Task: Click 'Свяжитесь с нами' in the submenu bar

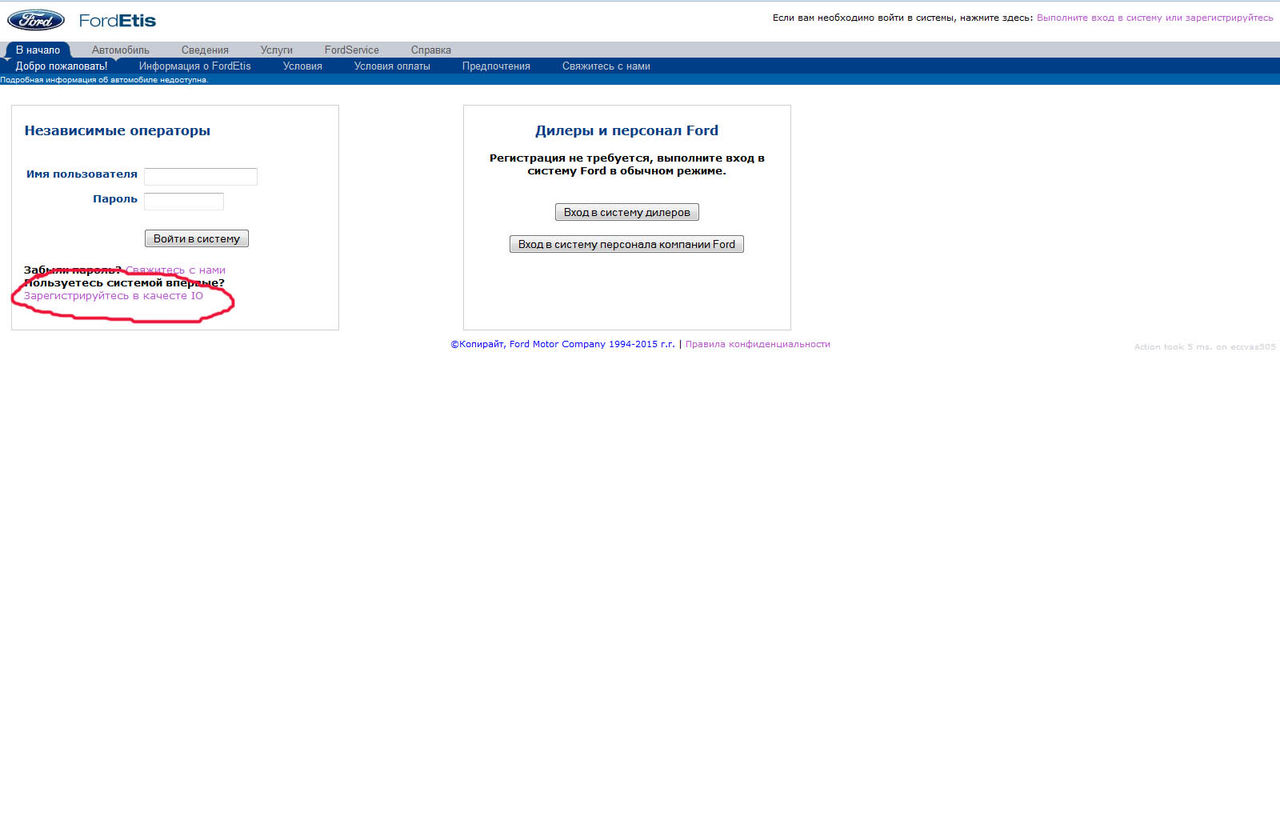Action: tap(606, 66)
